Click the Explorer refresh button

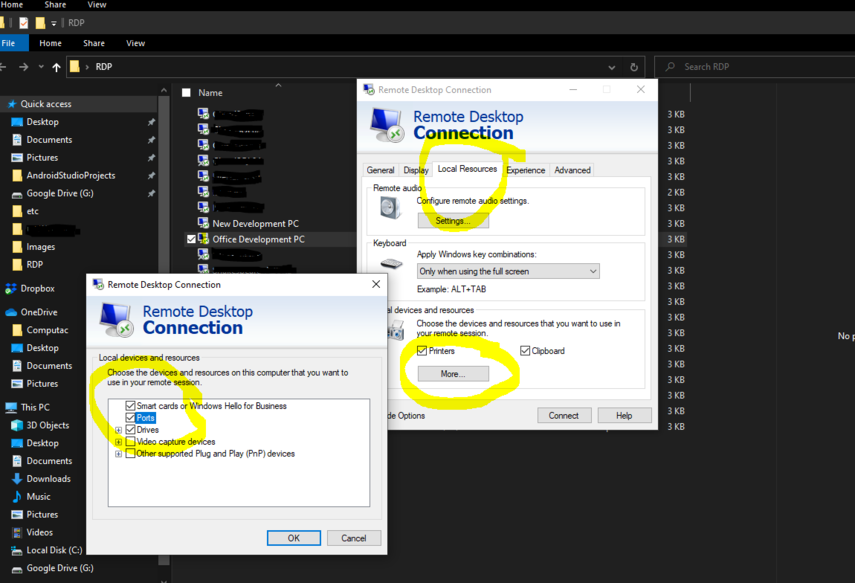634,67
